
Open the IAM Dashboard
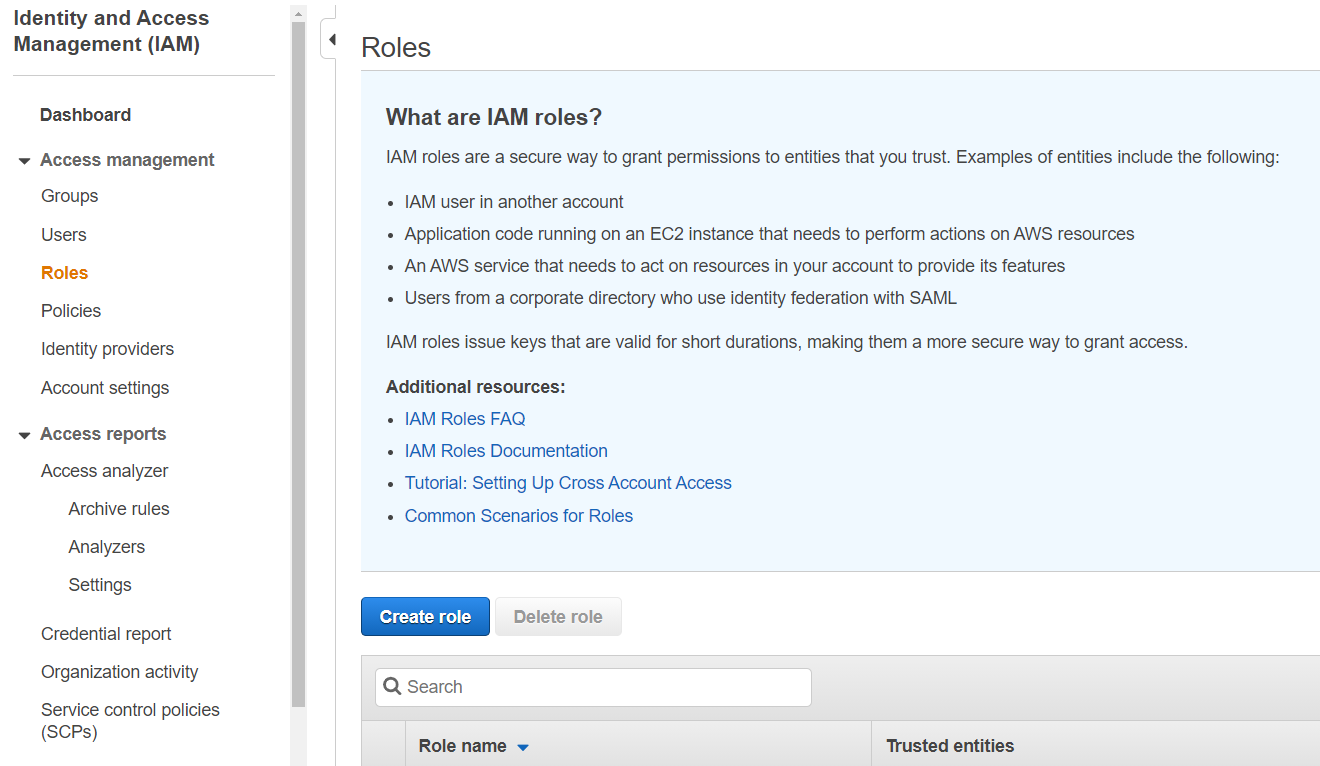85,115
